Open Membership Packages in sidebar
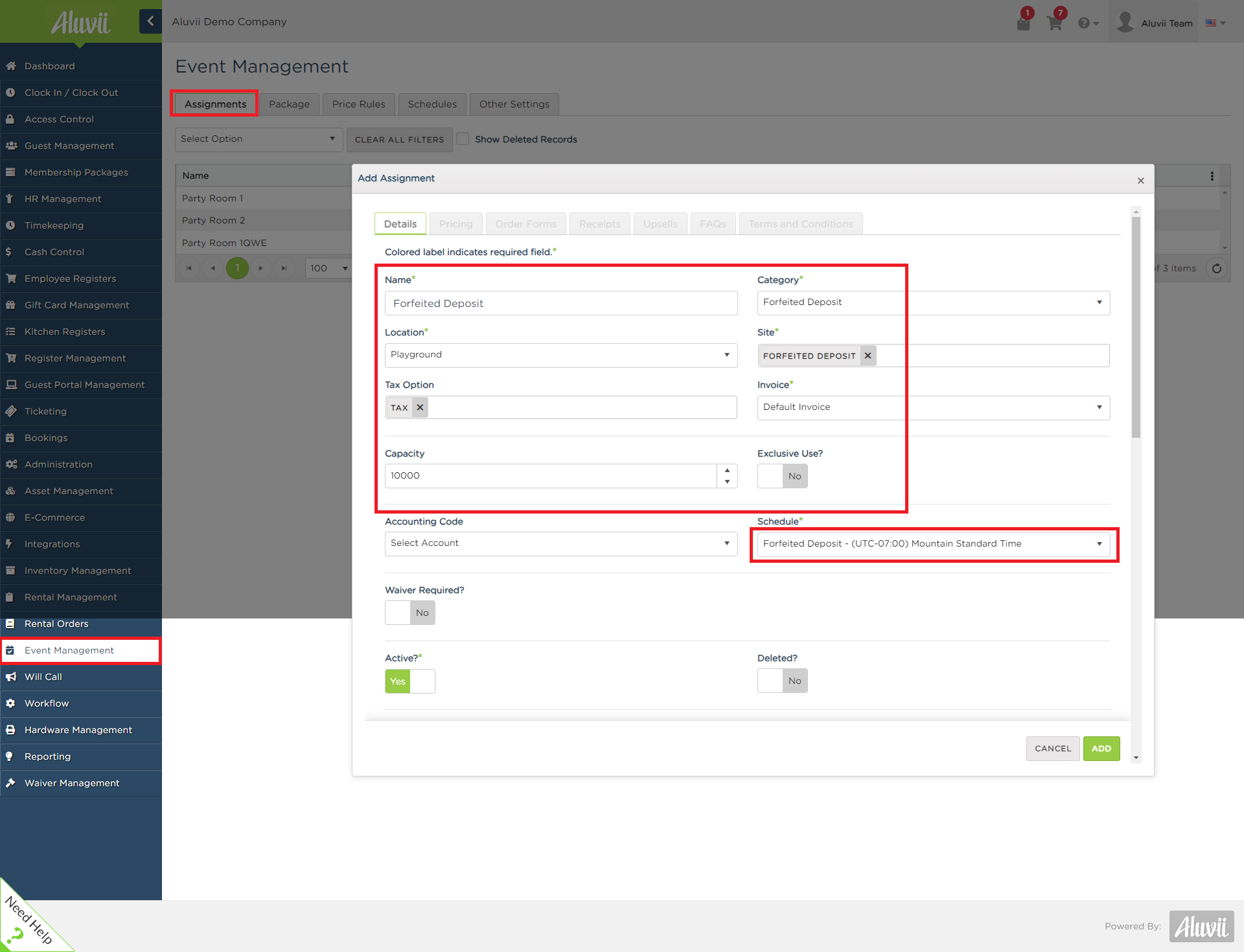 (81, 172)
